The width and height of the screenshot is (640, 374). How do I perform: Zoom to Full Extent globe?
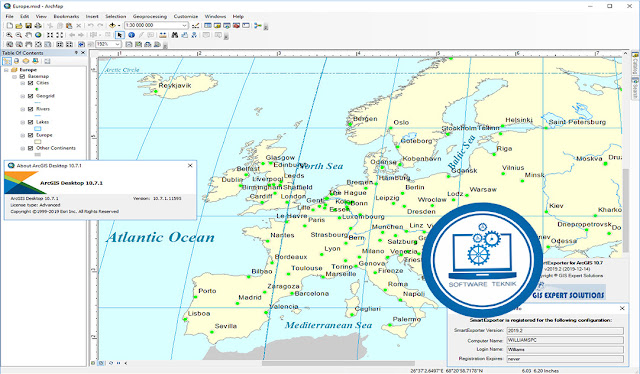coord(38,35)
